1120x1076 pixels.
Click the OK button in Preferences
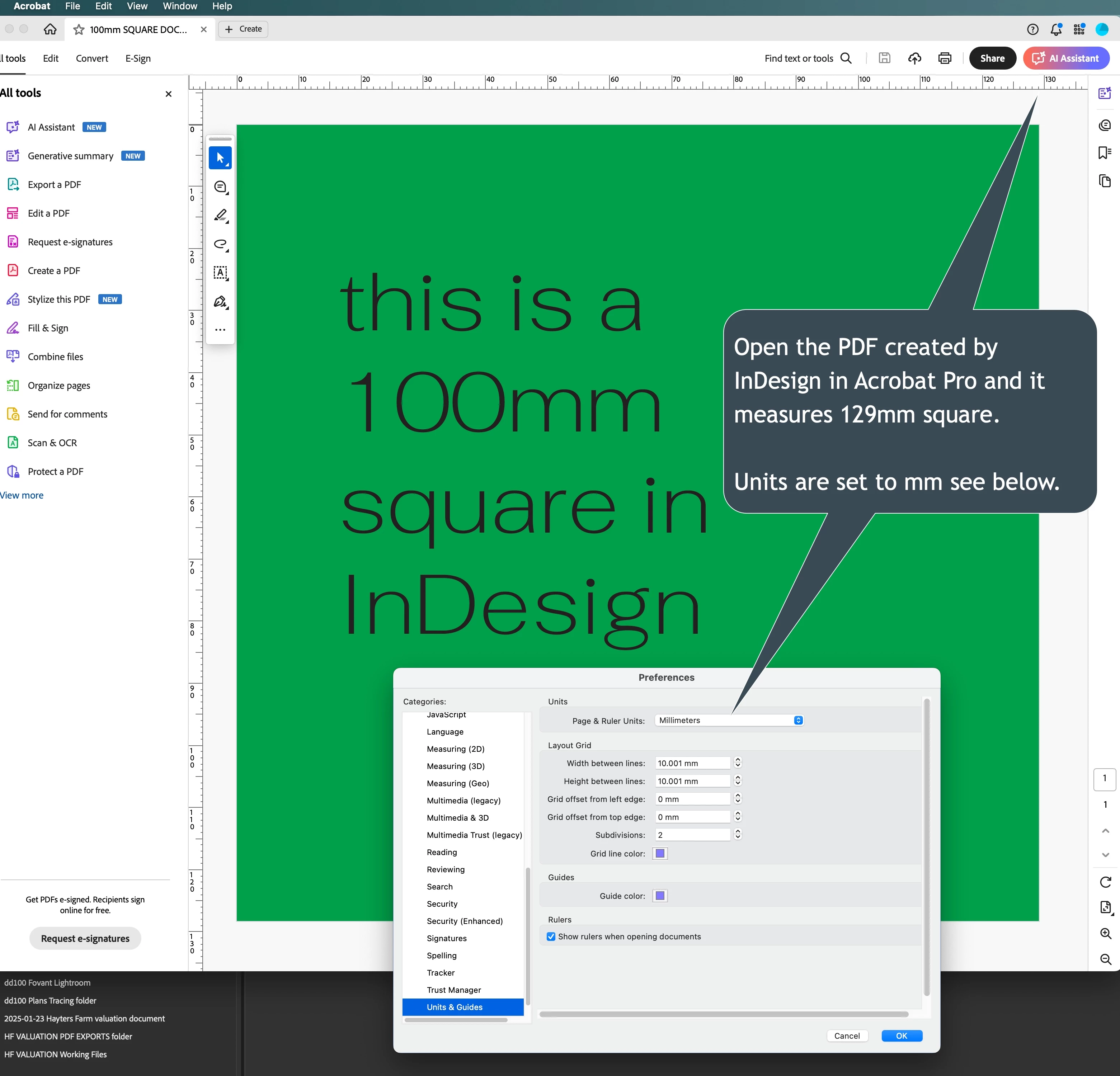click(x=901, y=1036)
